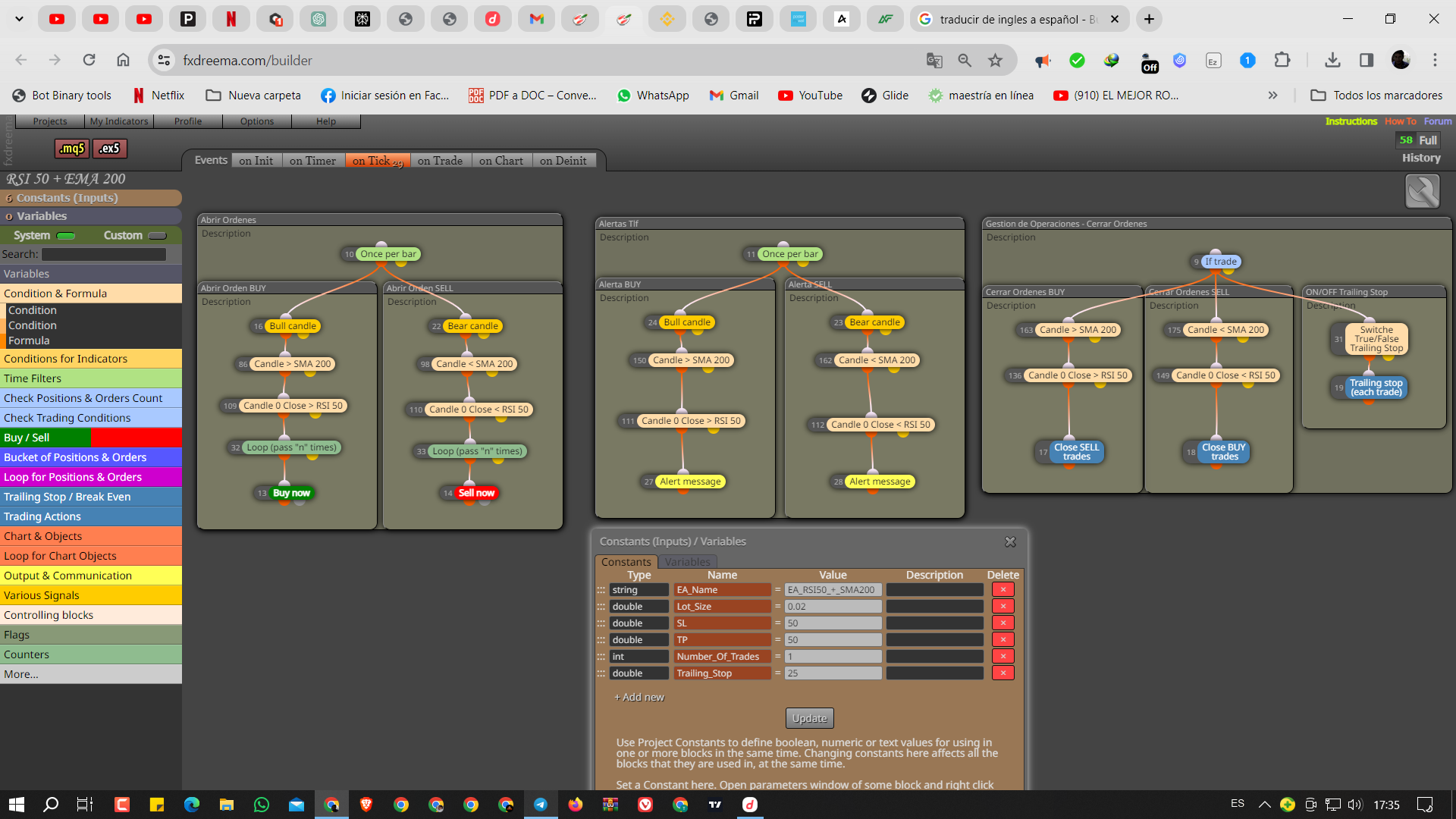Click into the sidebar Search field
1456x819 pixels.
tap(104, 255)
